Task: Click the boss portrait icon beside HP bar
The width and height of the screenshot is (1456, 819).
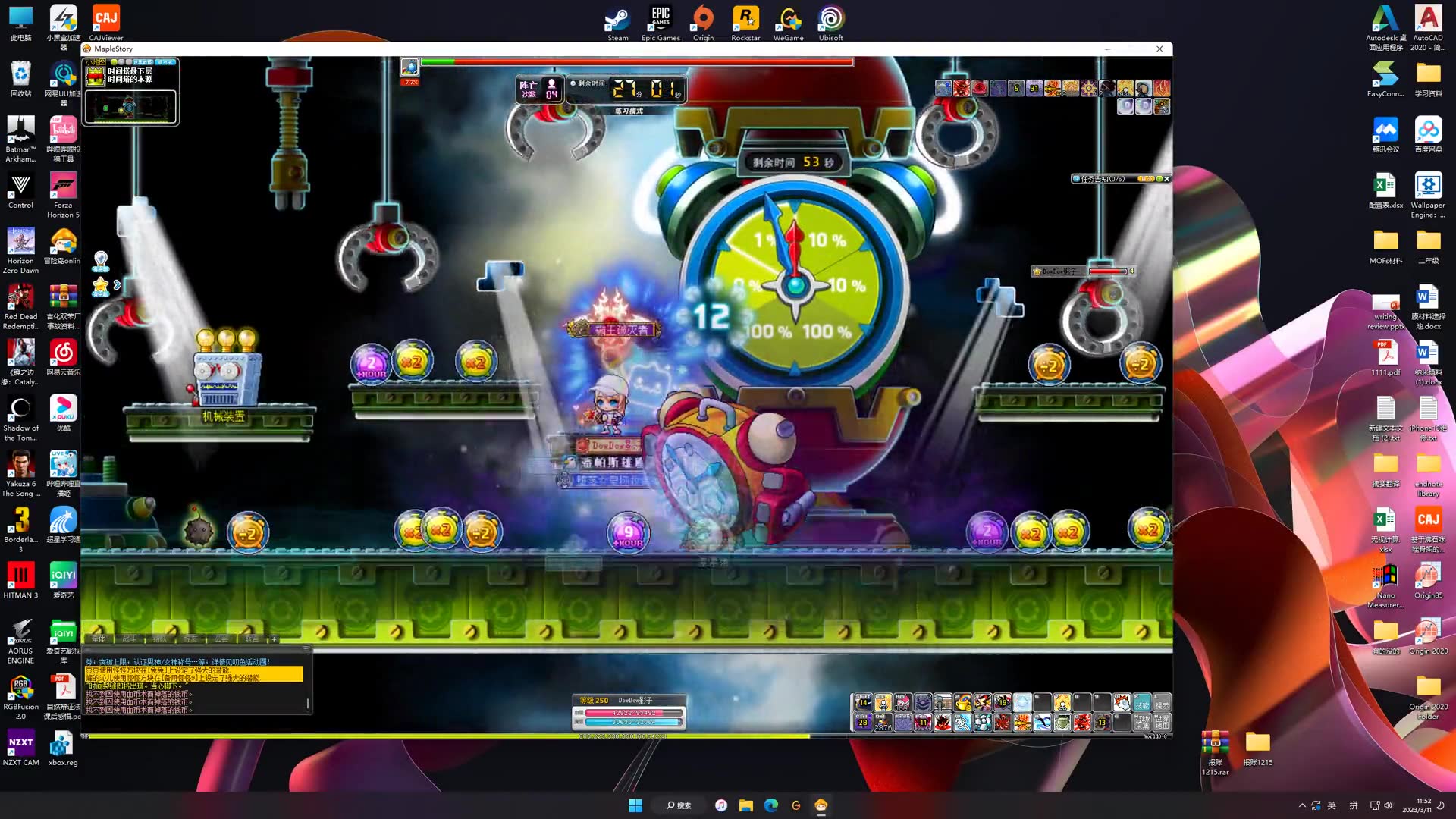Action: coord(409,67)
